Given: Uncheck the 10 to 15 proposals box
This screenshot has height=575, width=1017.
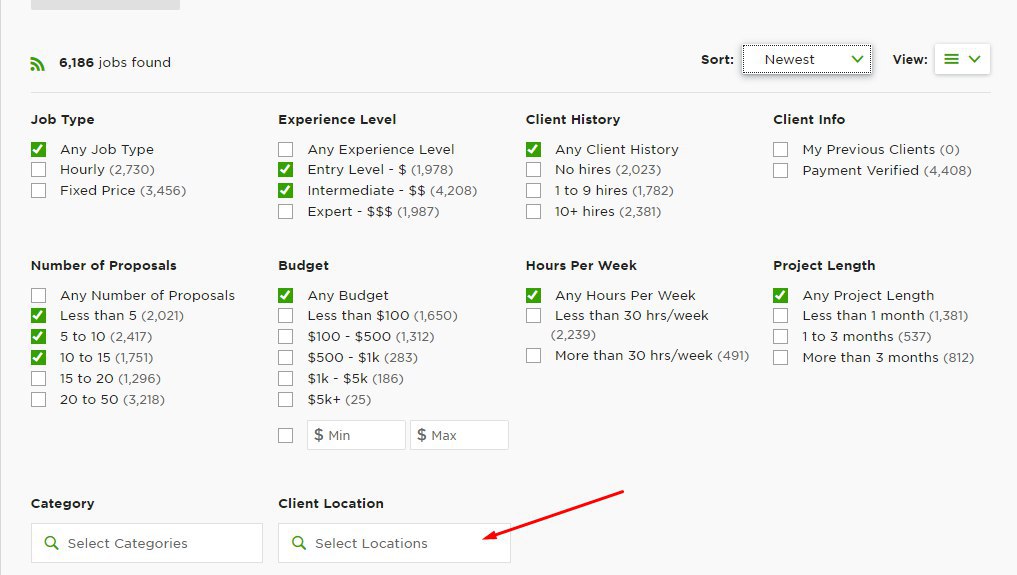Looking at the screenshot, I should 38,357.
